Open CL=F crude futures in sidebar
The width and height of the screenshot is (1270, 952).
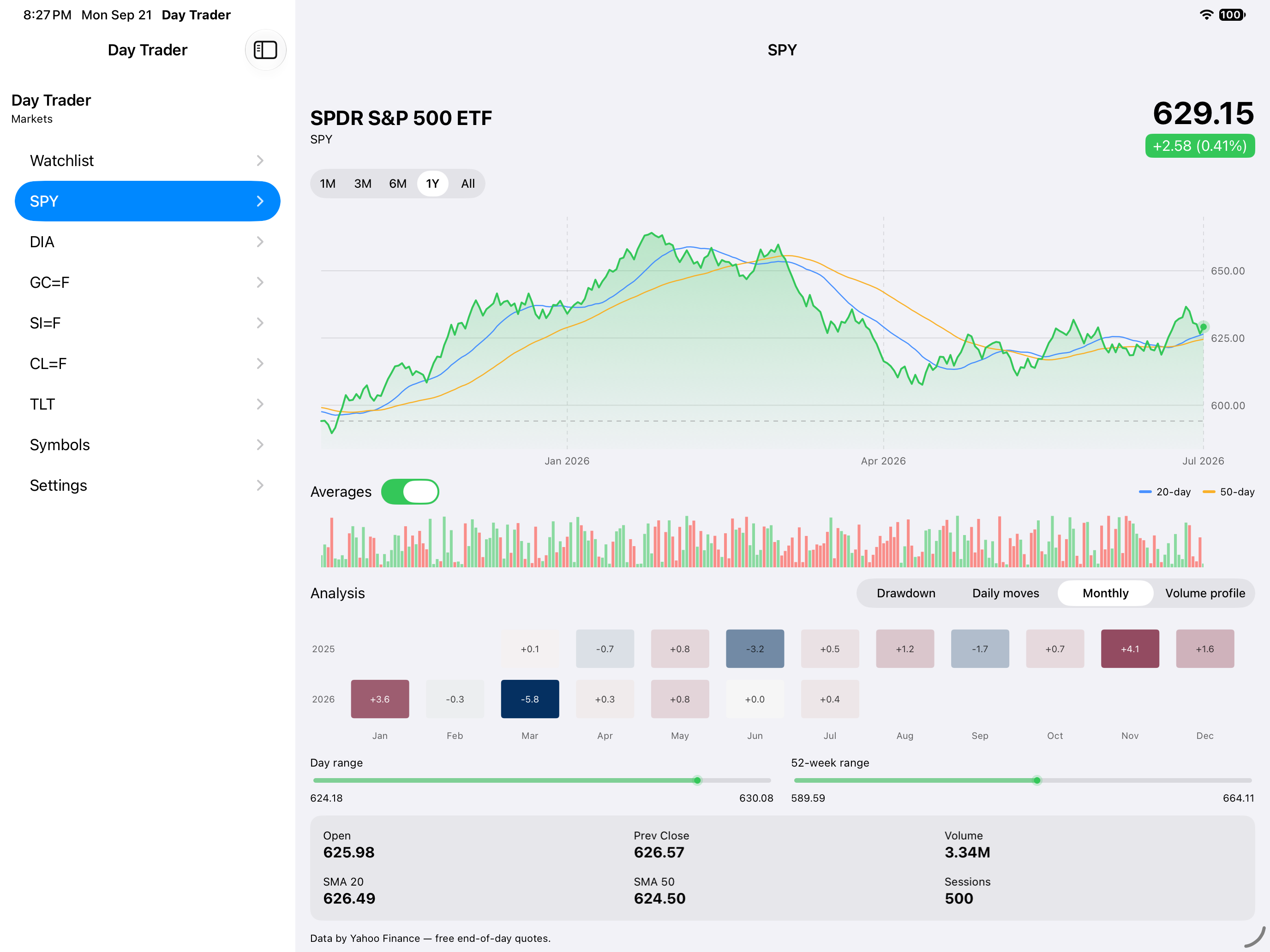[x=148, y=364]
